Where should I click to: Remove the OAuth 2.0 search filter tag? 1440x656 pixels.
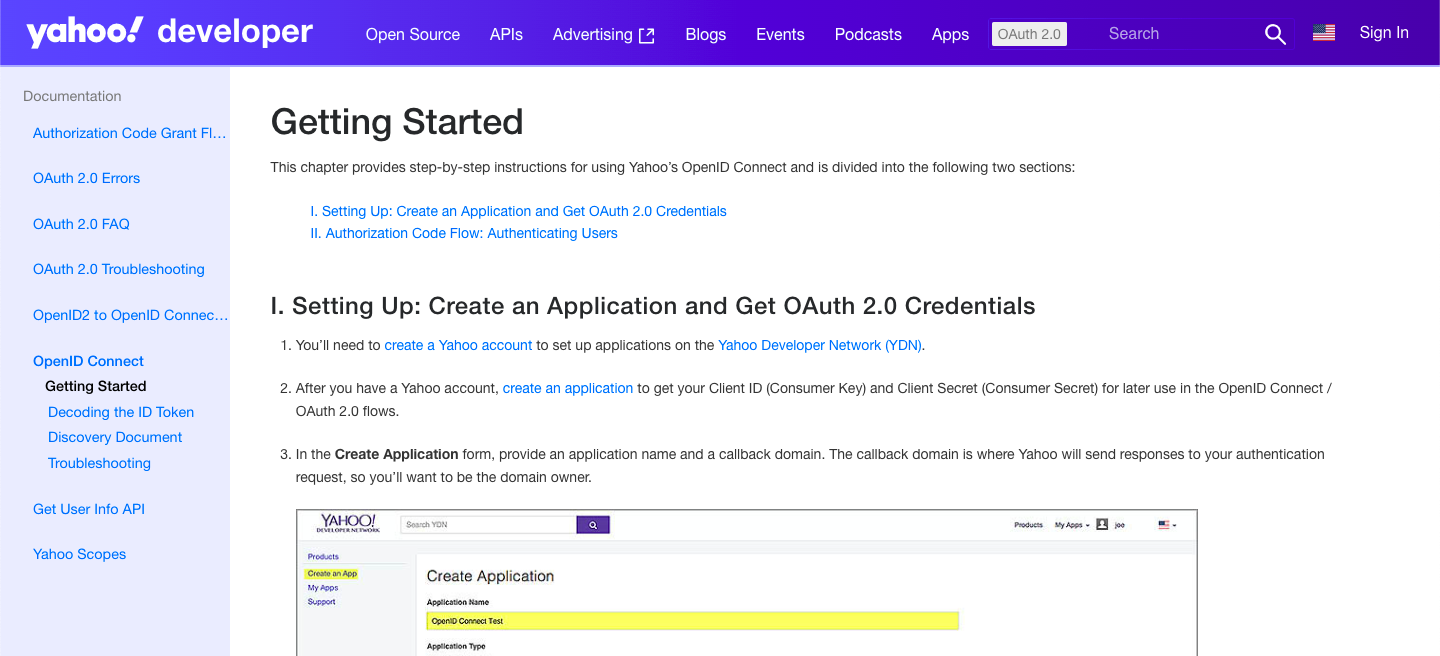point(1028,34)
